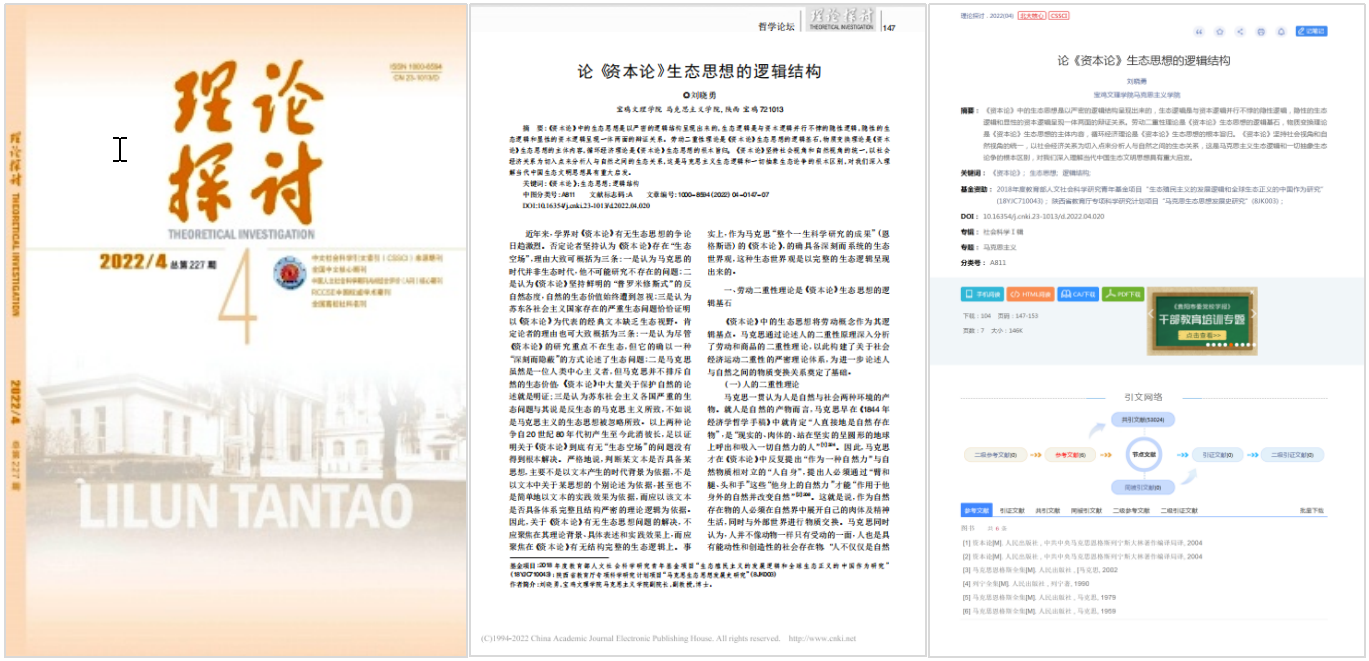Screen dimensions: 1369x661
Task: Click the 引文网络 section heading
Action: pyautogui.click(x=1142, y=397)
